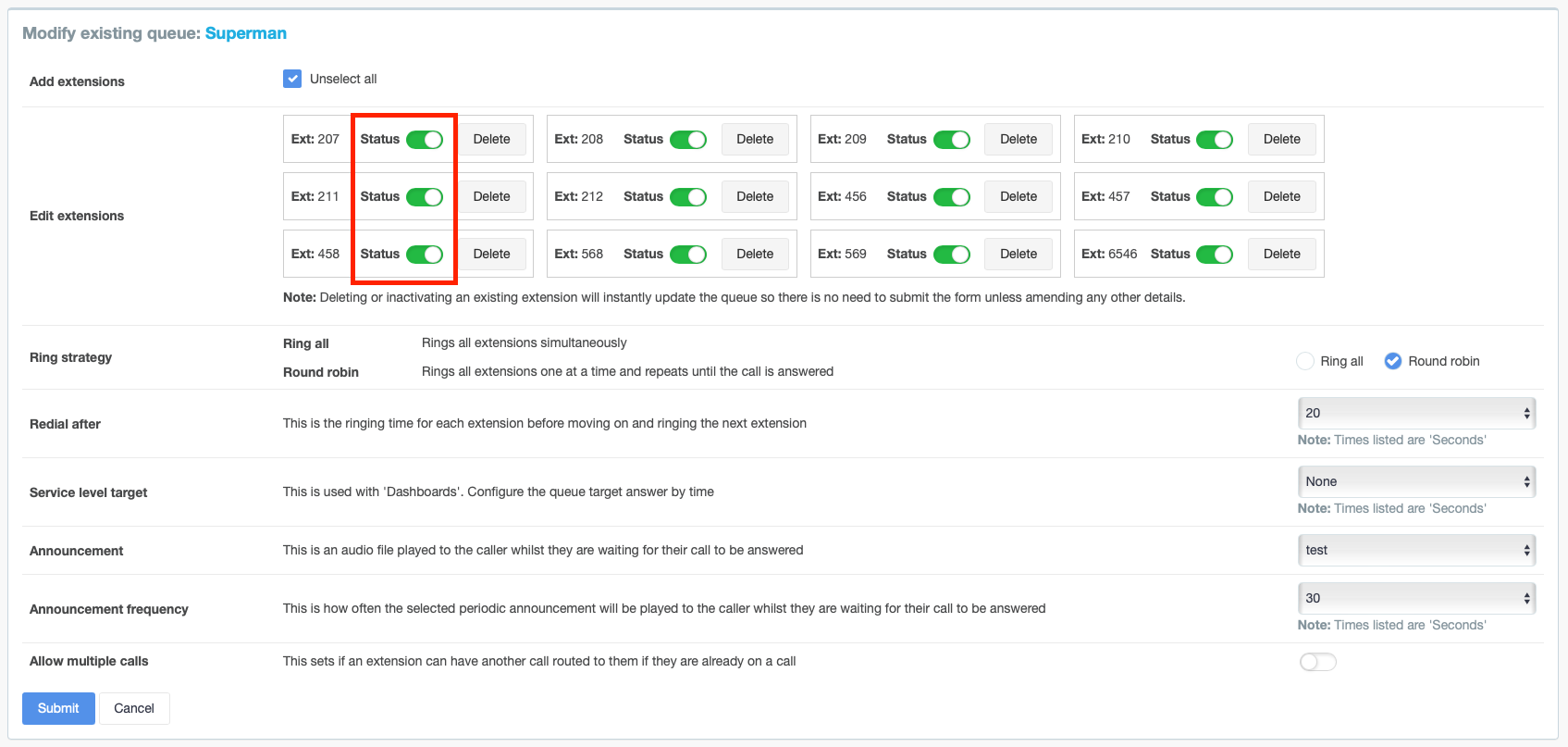The height and width of the screenshot is (747, 1568).
Task: Delete extension 210 from the queue
Action: (x=1282, y=139)
